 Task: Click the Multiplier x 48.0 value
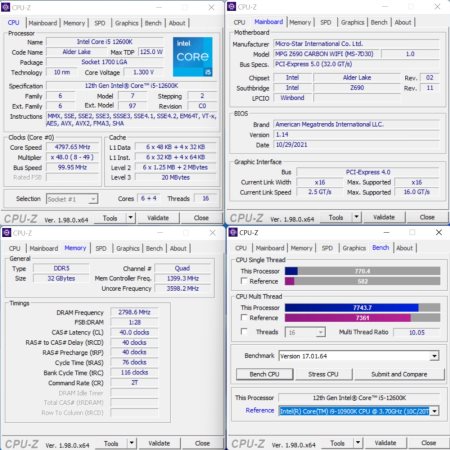(72, 157)
